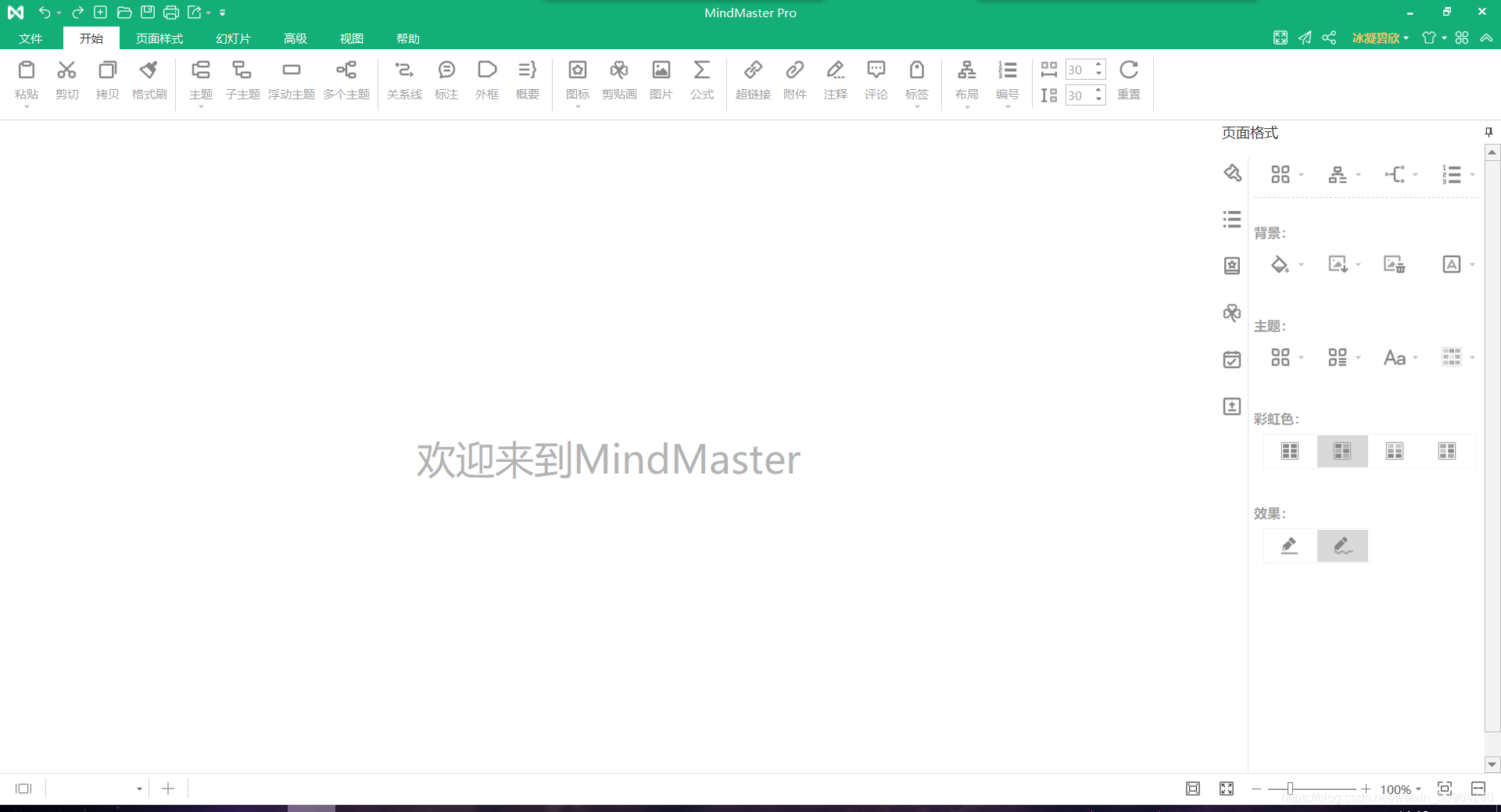1501x812 pixels.
Task: Add a new page with plus button
Action: 168,789
